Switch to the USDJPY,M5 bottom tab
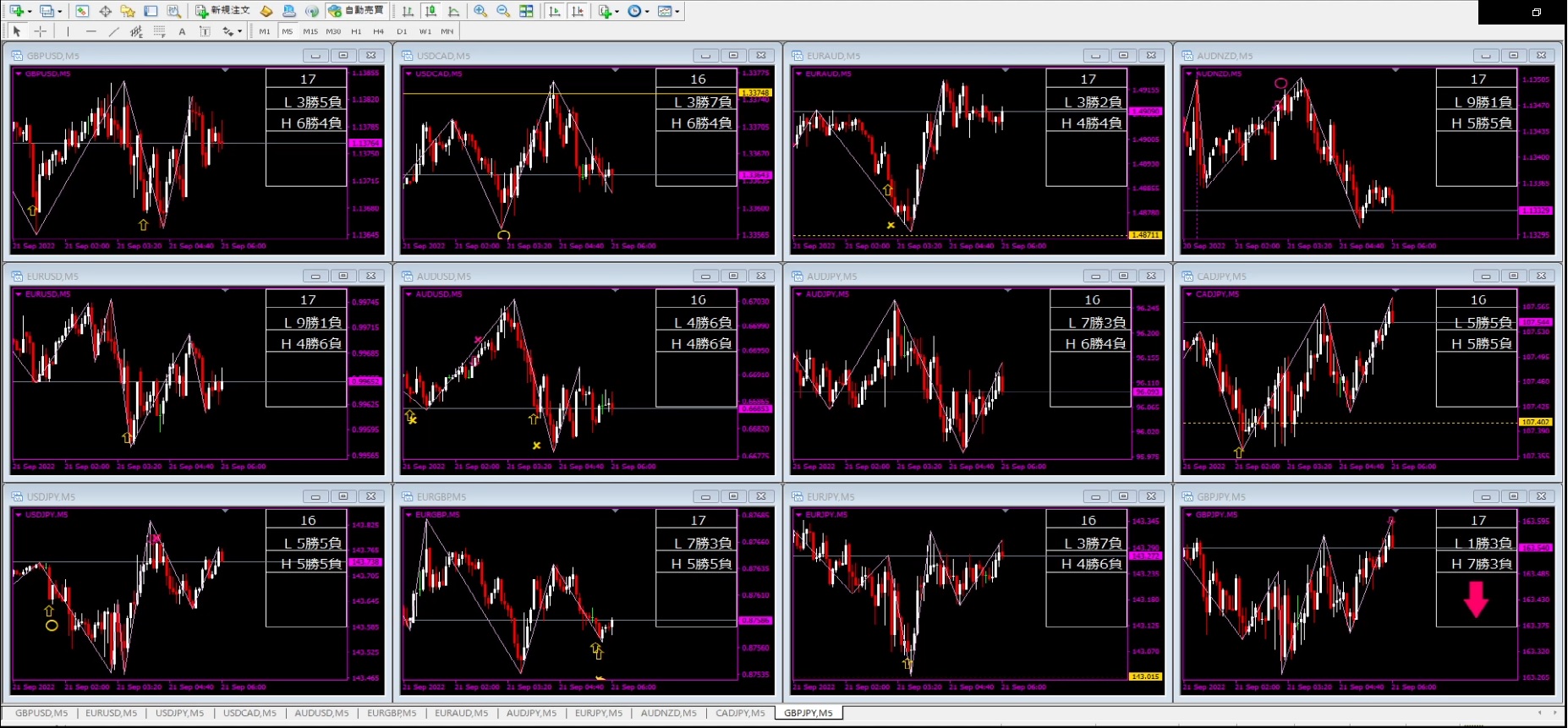Image resolution: width=1568 pixels, height=728 pixels. coord(179,713)
